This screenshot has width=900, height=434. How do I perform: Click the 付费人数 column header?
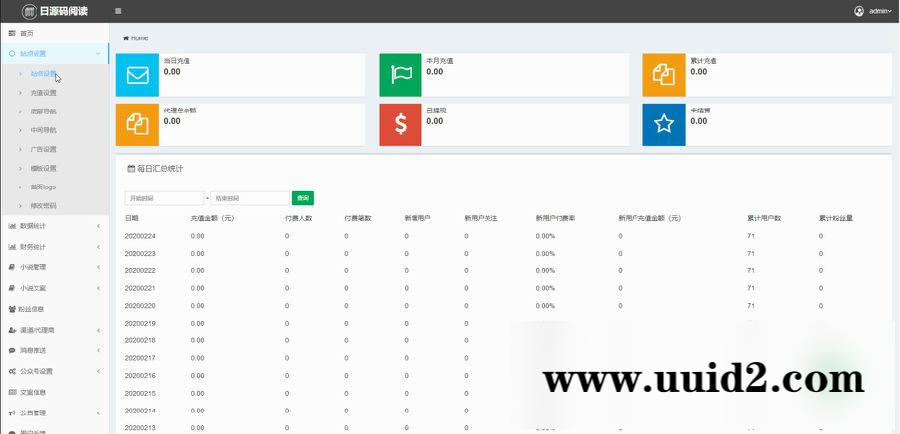298,218
